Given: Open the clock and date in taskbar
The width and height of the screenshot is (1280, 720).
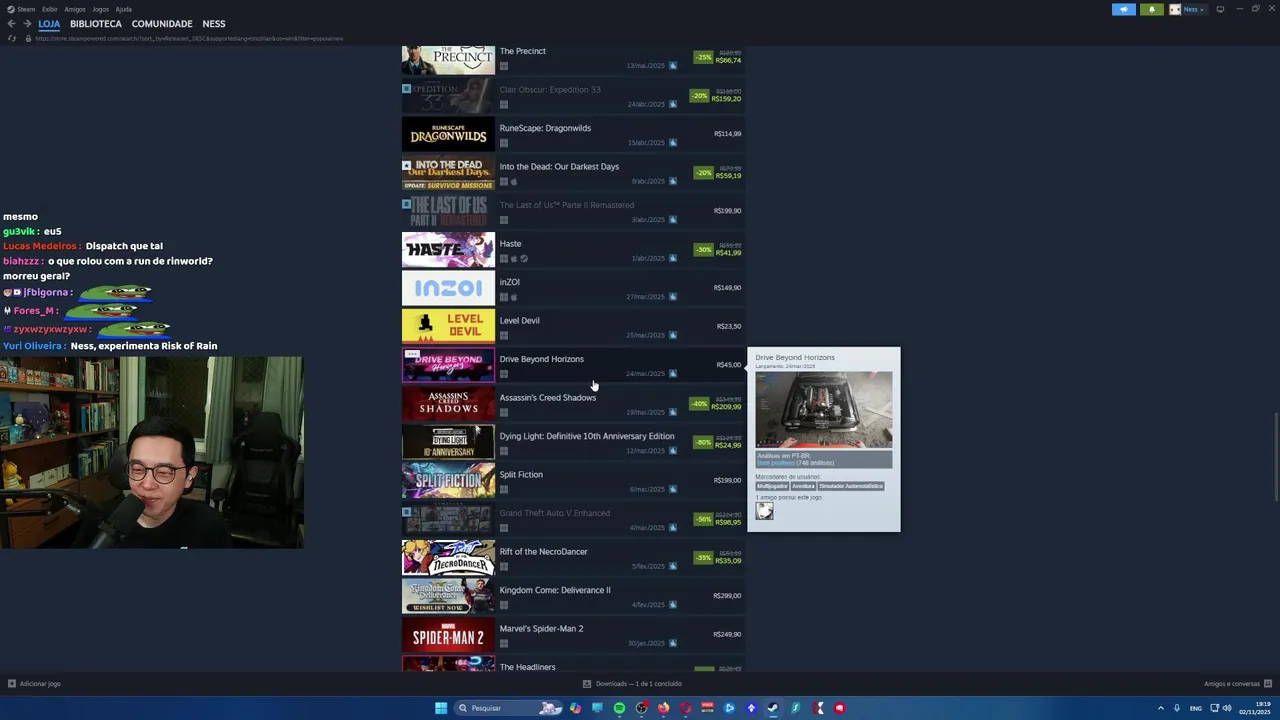Looking at the screenshot, I should point(1255,708).
